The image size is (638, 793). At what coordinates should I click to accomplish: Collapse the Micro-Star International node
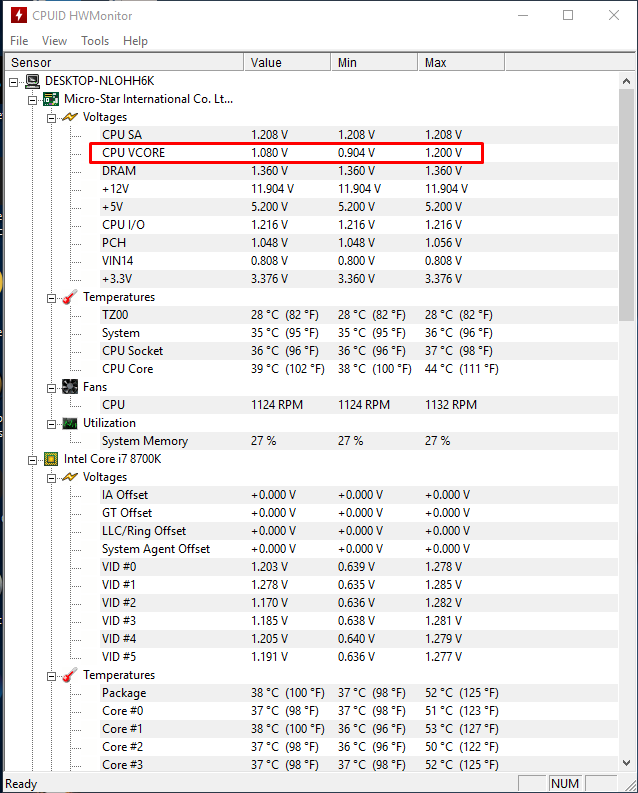click(32, 100)
